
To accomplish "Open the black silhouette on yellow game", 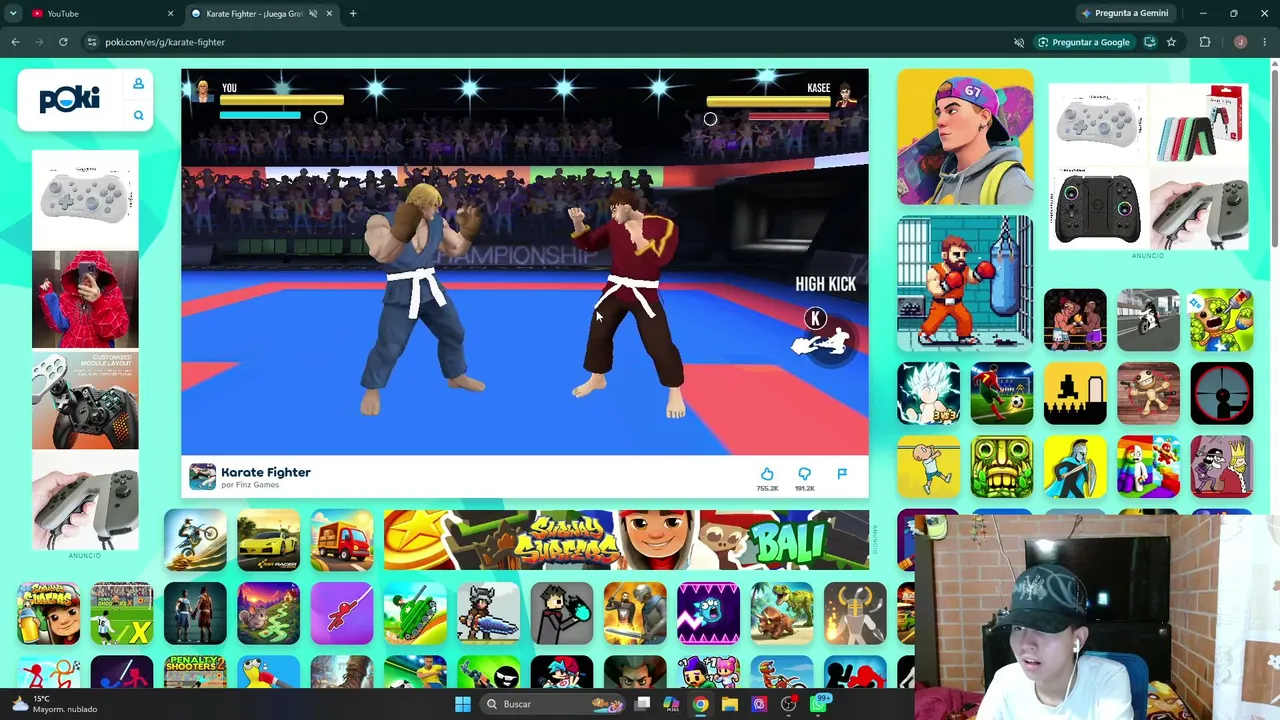I will 1075,394.
